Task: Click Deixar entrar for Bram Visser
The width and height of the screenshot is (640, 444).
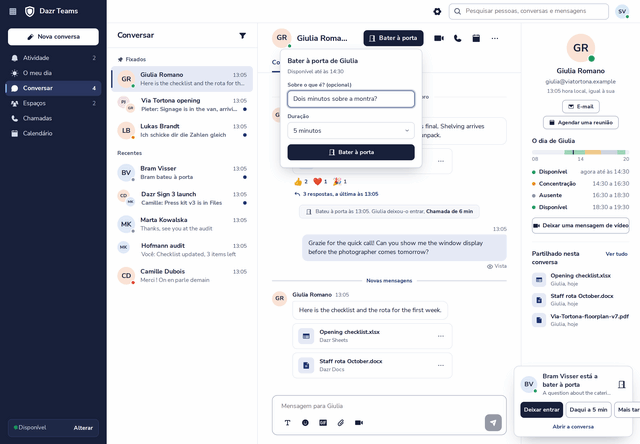Action: [542, 410]
